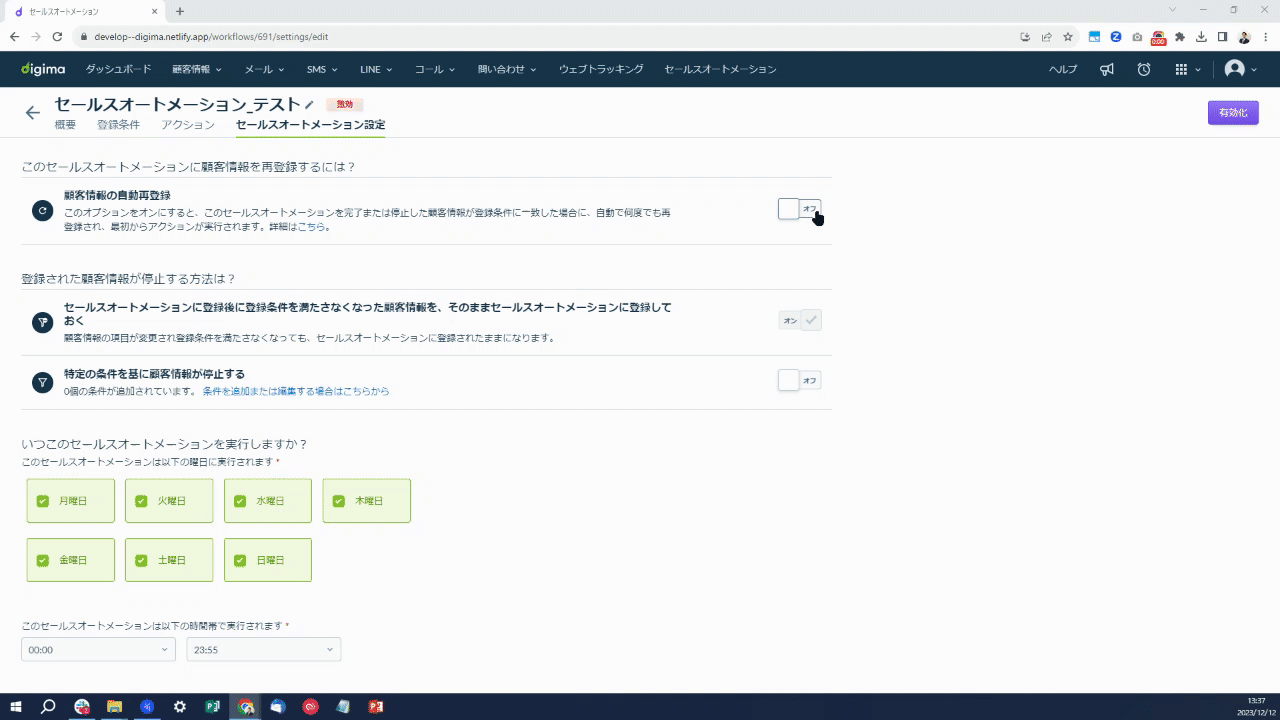Open Windows taskbar search
Viewport: 1280px width, 720px height.
(x=48, y=706)
